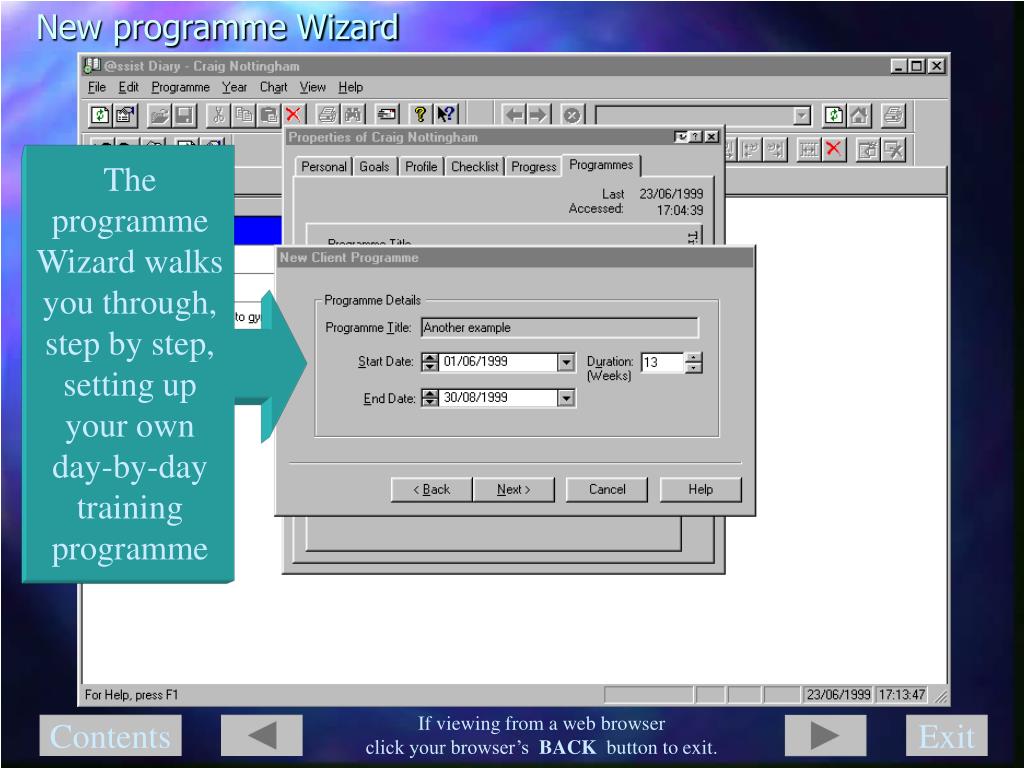Click the question mark button in Properties title bar
This screenshot has height=768, width=1024.
coord(696,136)
